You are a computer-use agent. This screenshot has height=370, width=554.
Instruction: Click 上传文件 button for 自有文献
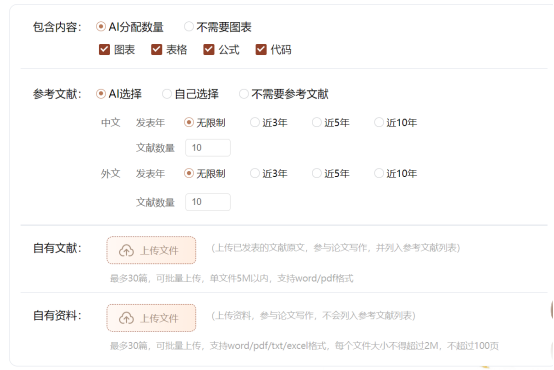point(151,250)
